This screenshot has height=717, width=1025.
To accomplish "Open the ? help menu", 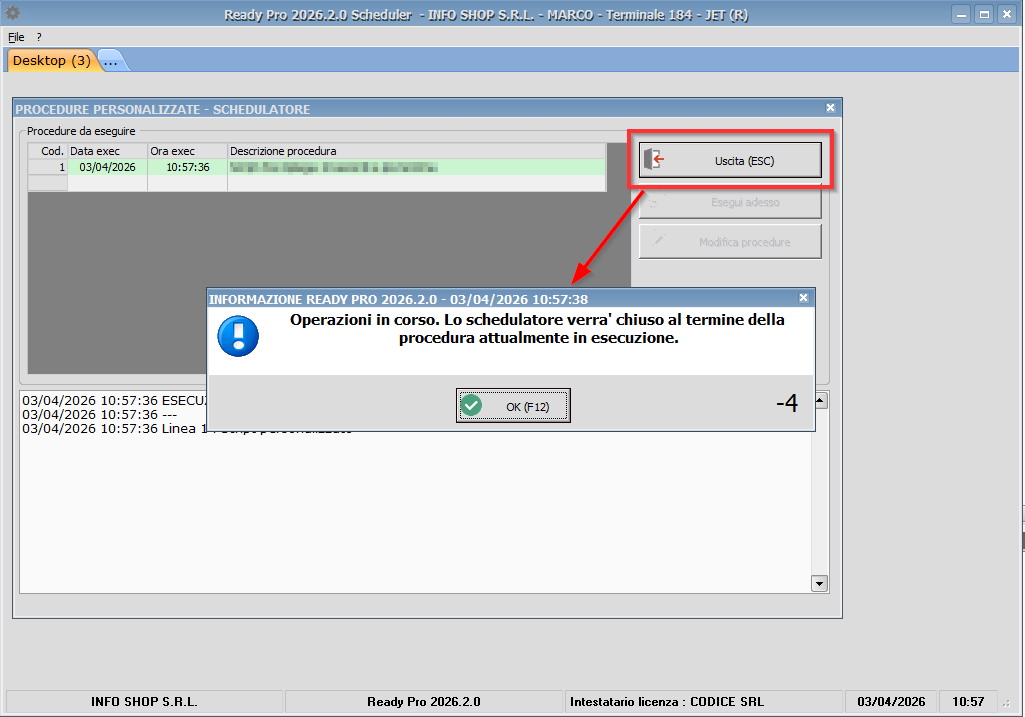I will [x=39, y=37].
